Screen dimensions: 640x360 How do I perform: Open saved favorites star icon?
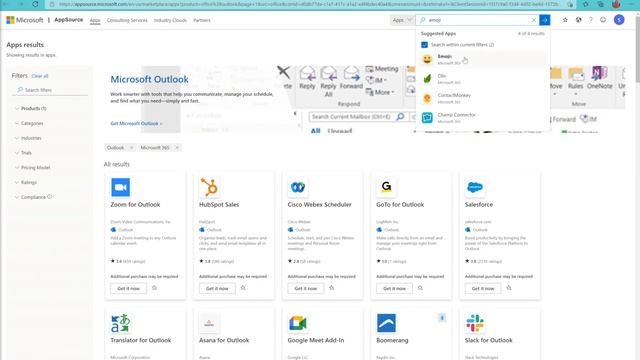[x=565, y=20]
